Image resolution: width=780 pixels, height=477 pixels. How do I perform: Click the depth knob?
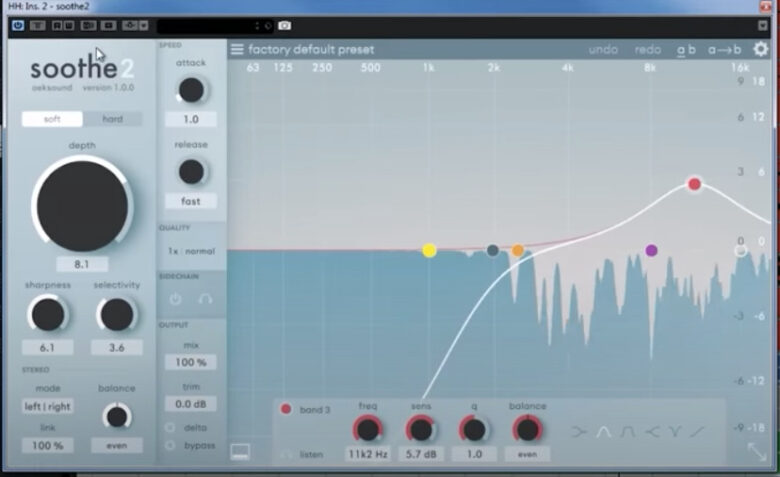click(82, 205)
